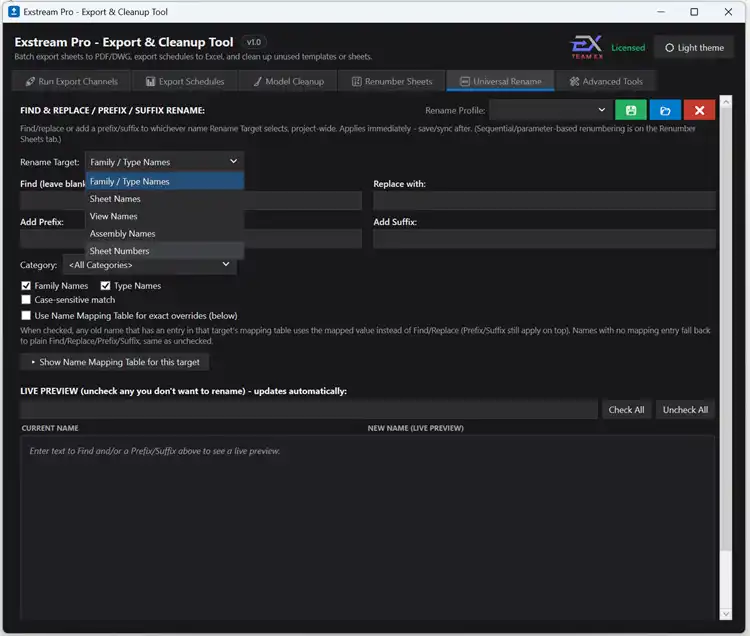Screen dimensions: 750x636
Task: Click the scrollbar down arrow
Action: point(726,614)
